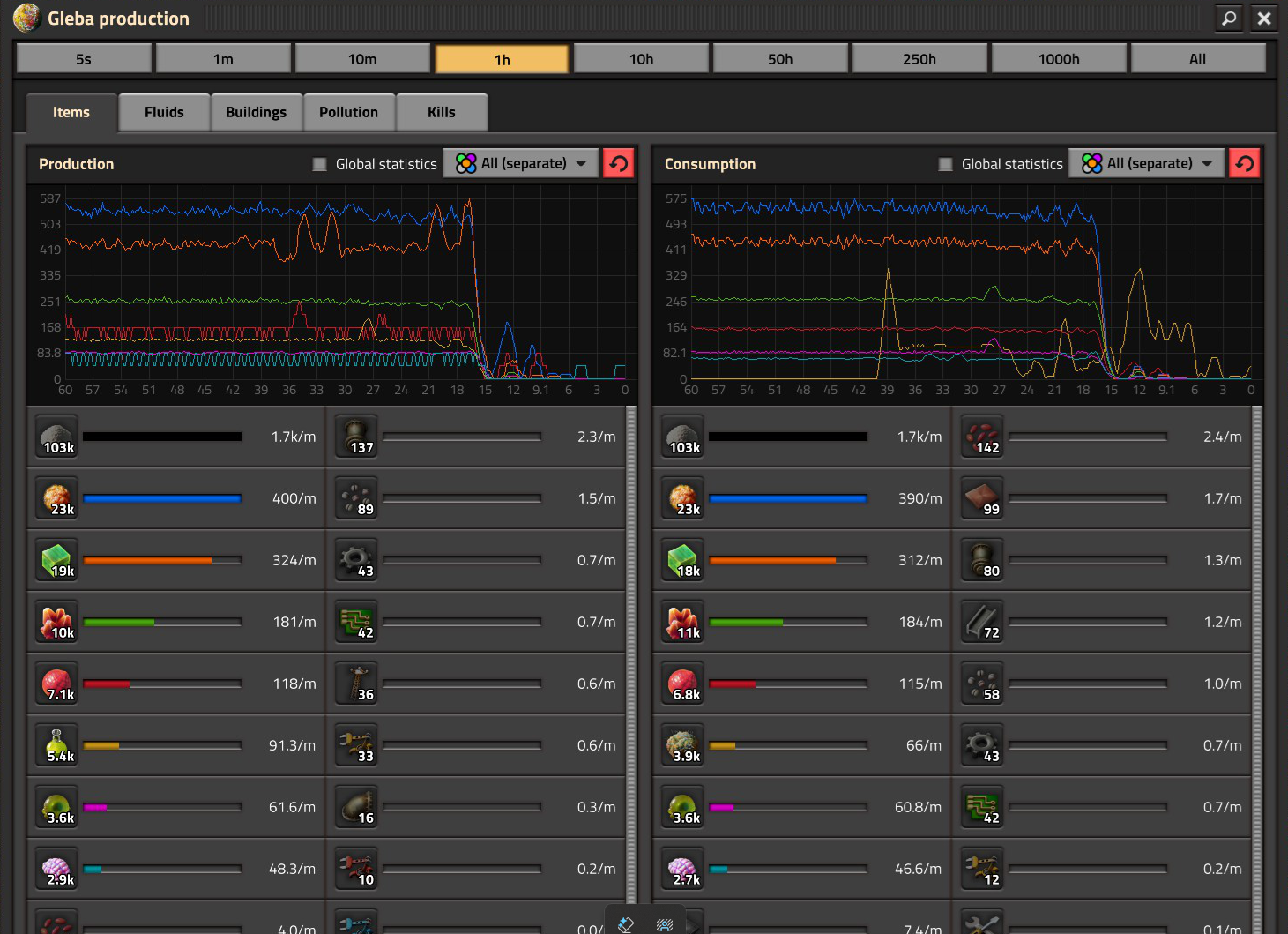Select the iron beam icon showing 72
Image resolution: width=1288 pixels, height=934 pixels.
coord(983,622)
